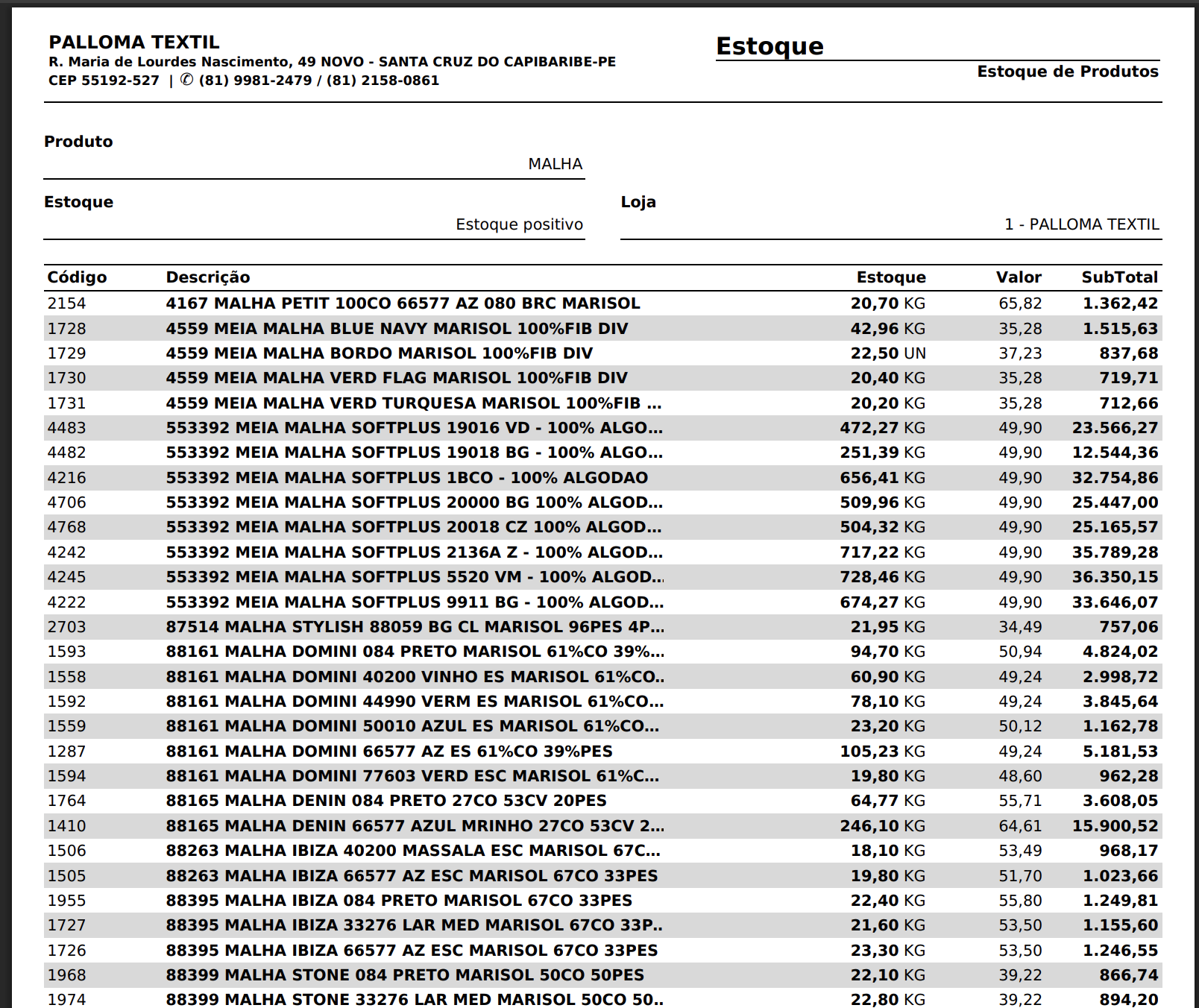The height and width of the screenshot is (1008, 1199).
Task: Select product code 1410 cell
Action: click(66, 826)
